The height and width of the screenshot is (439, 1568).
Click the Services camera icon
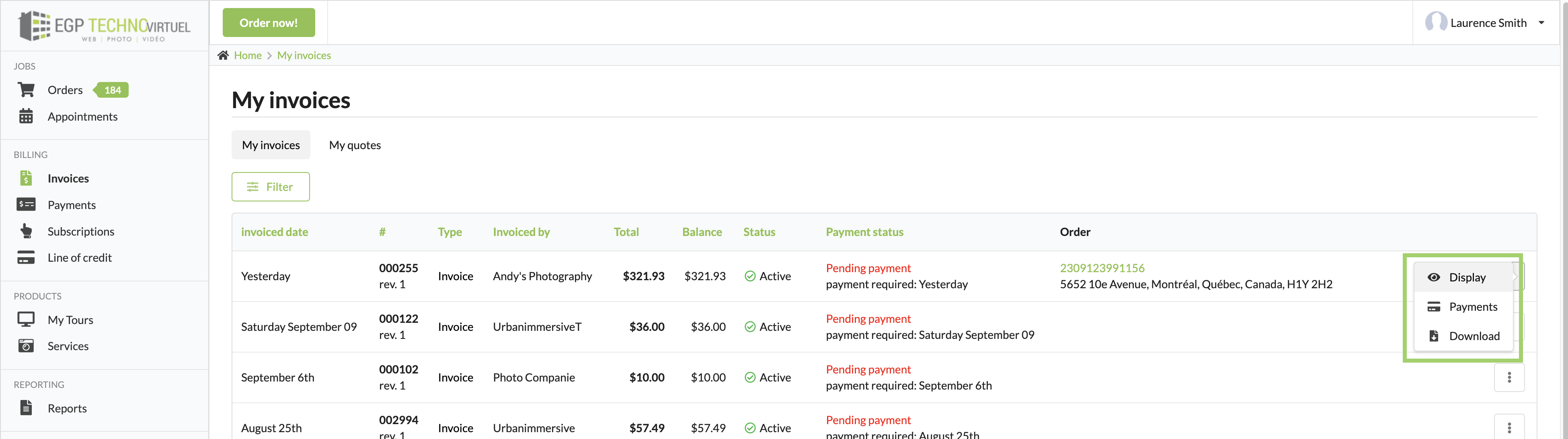pos(26,345)
